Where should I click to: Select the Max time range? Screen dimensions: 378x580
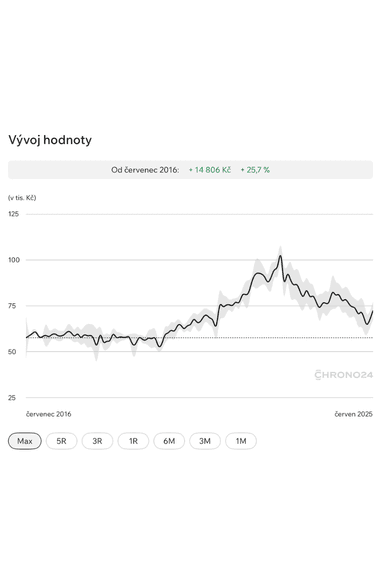pos(25,441)
